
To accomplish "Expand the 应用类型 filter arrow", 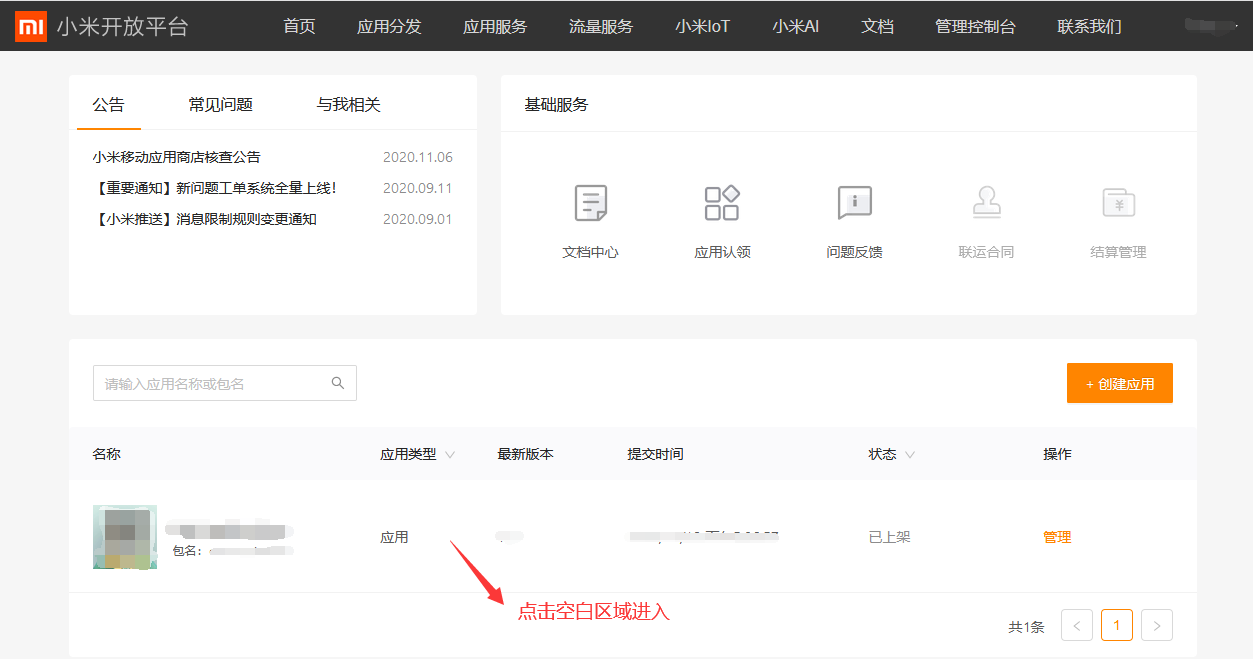I will pos(450,455).
